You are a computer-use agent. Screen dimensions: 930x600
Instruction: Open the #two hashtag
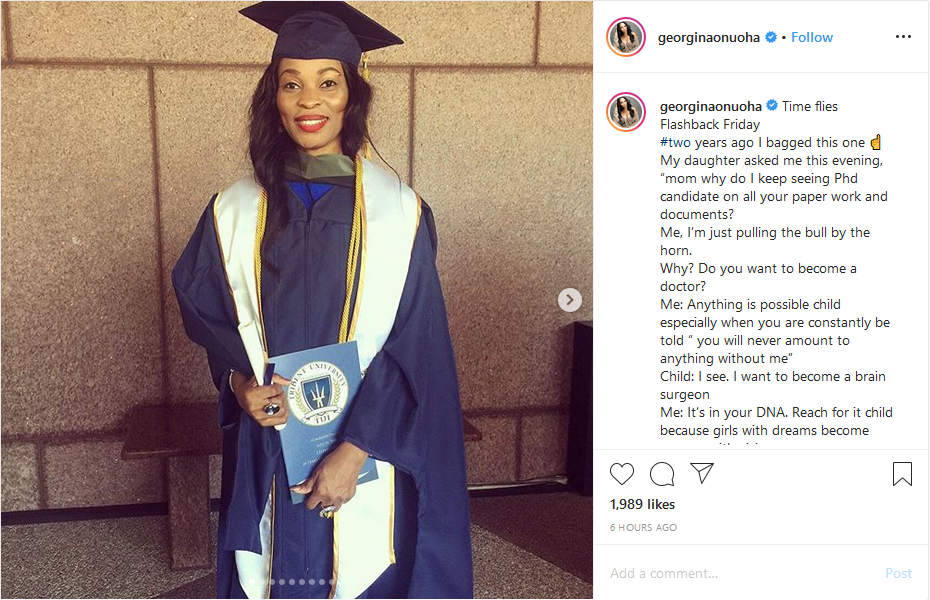675,142
